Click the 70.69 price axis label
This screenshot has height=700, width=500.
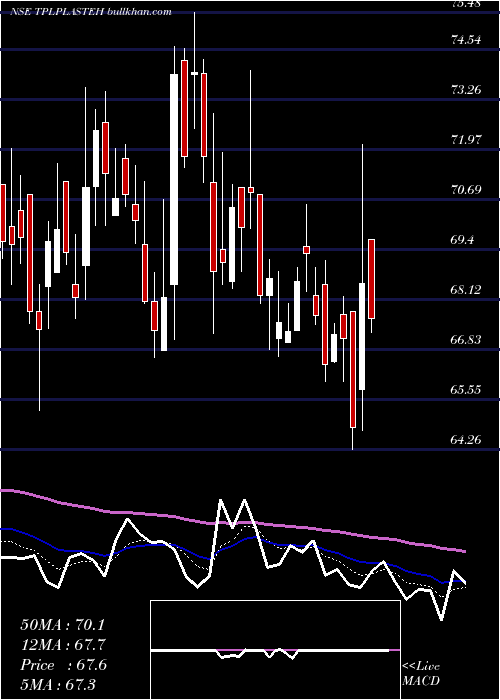(467, 190)
